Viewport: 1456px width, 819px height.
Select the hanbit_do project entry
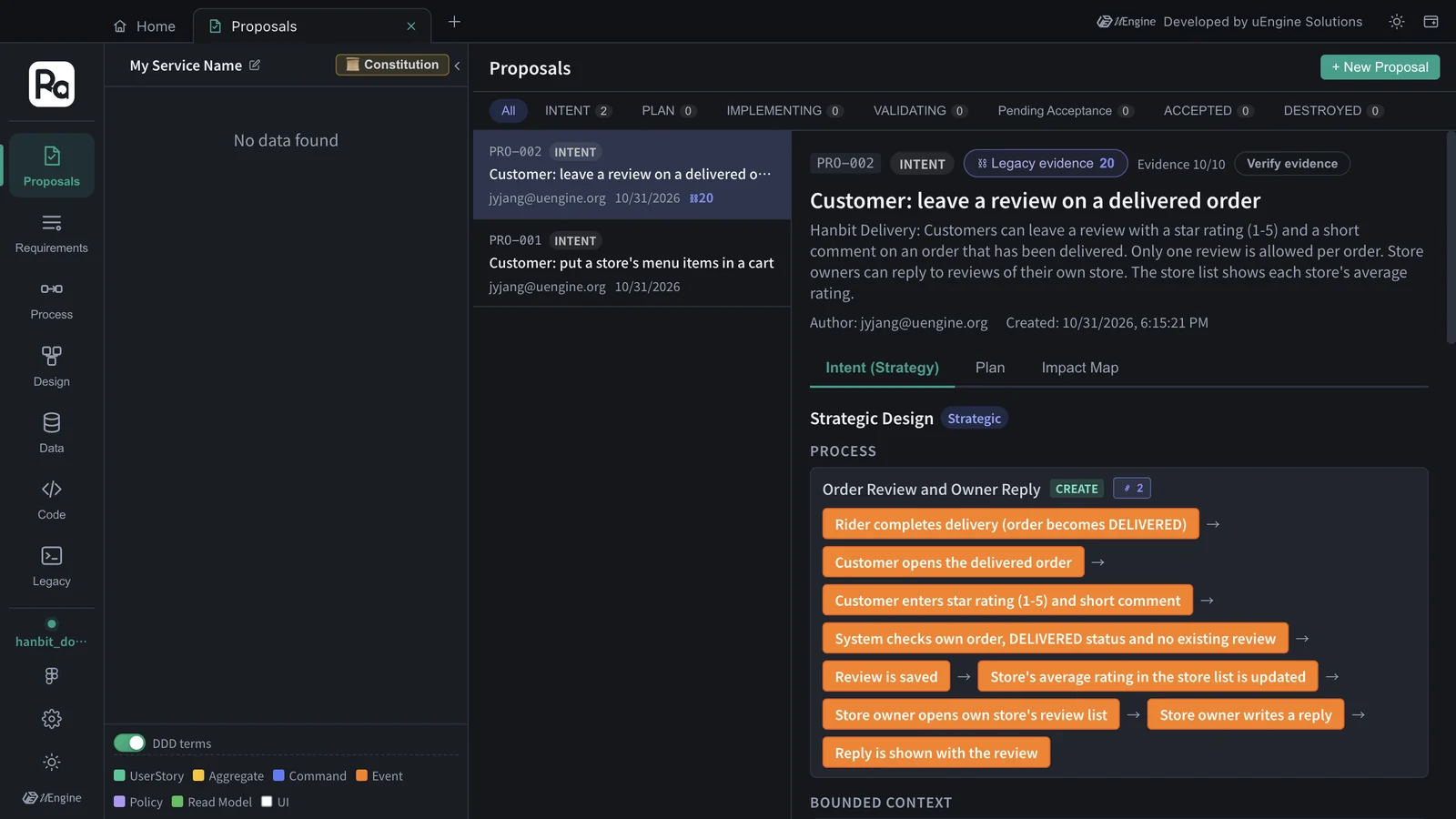coord(52,633)
